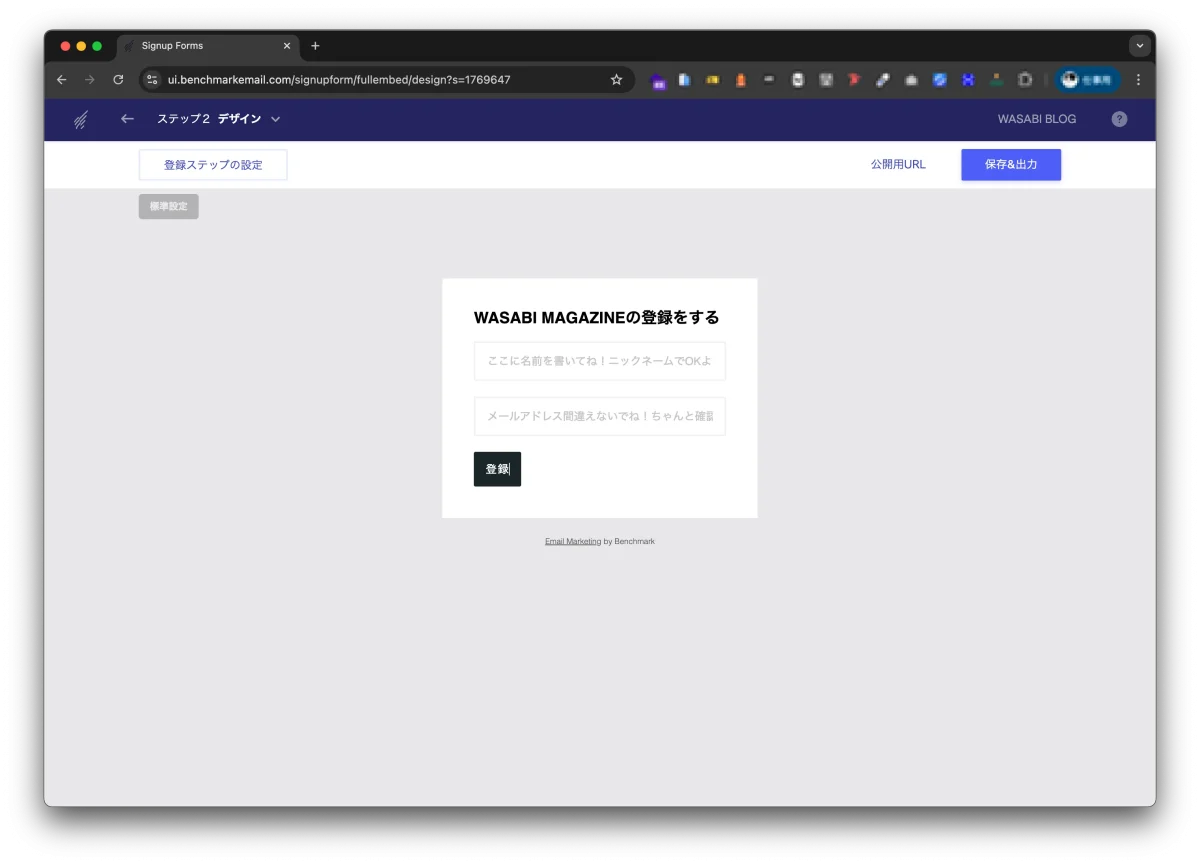Click the browser back arrow
This screenshot has width=1200, height=865.
point(62,80)
